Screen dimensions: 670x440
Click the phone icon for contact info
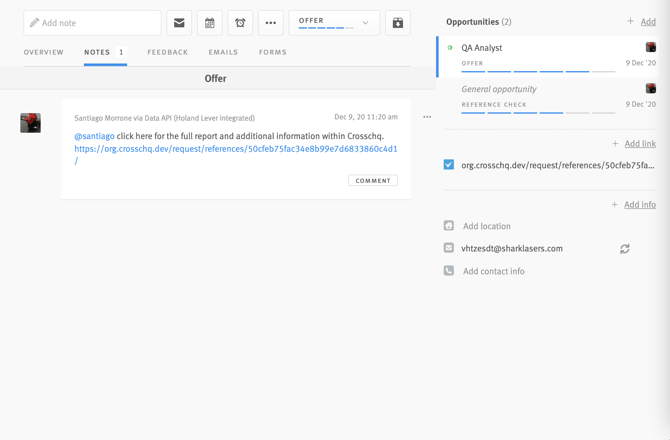point(449,271)
